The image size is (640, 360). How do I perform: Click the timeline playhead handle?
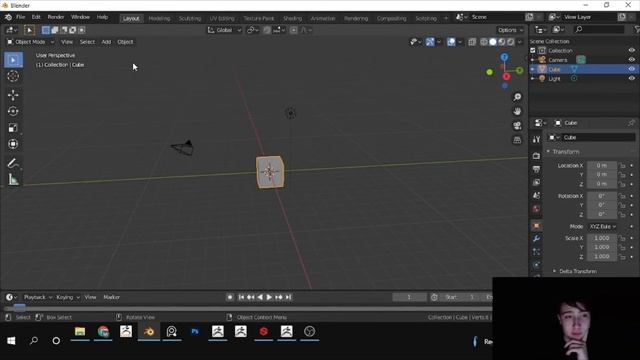(19, 307)
